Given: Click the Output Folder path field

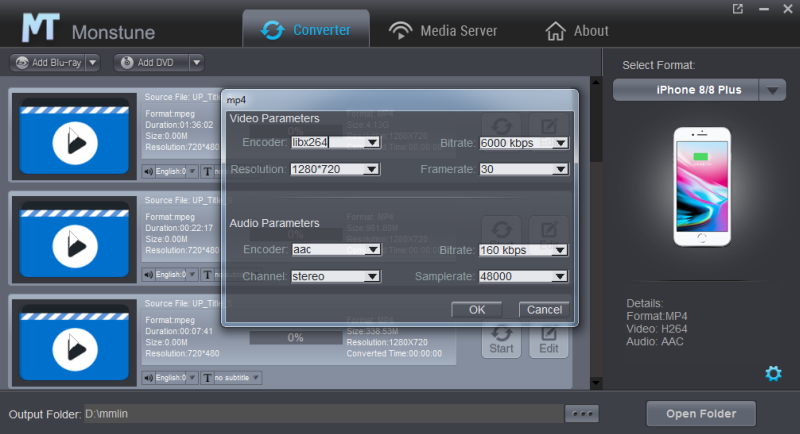Looking at the screenshot, I should point(320,414).
